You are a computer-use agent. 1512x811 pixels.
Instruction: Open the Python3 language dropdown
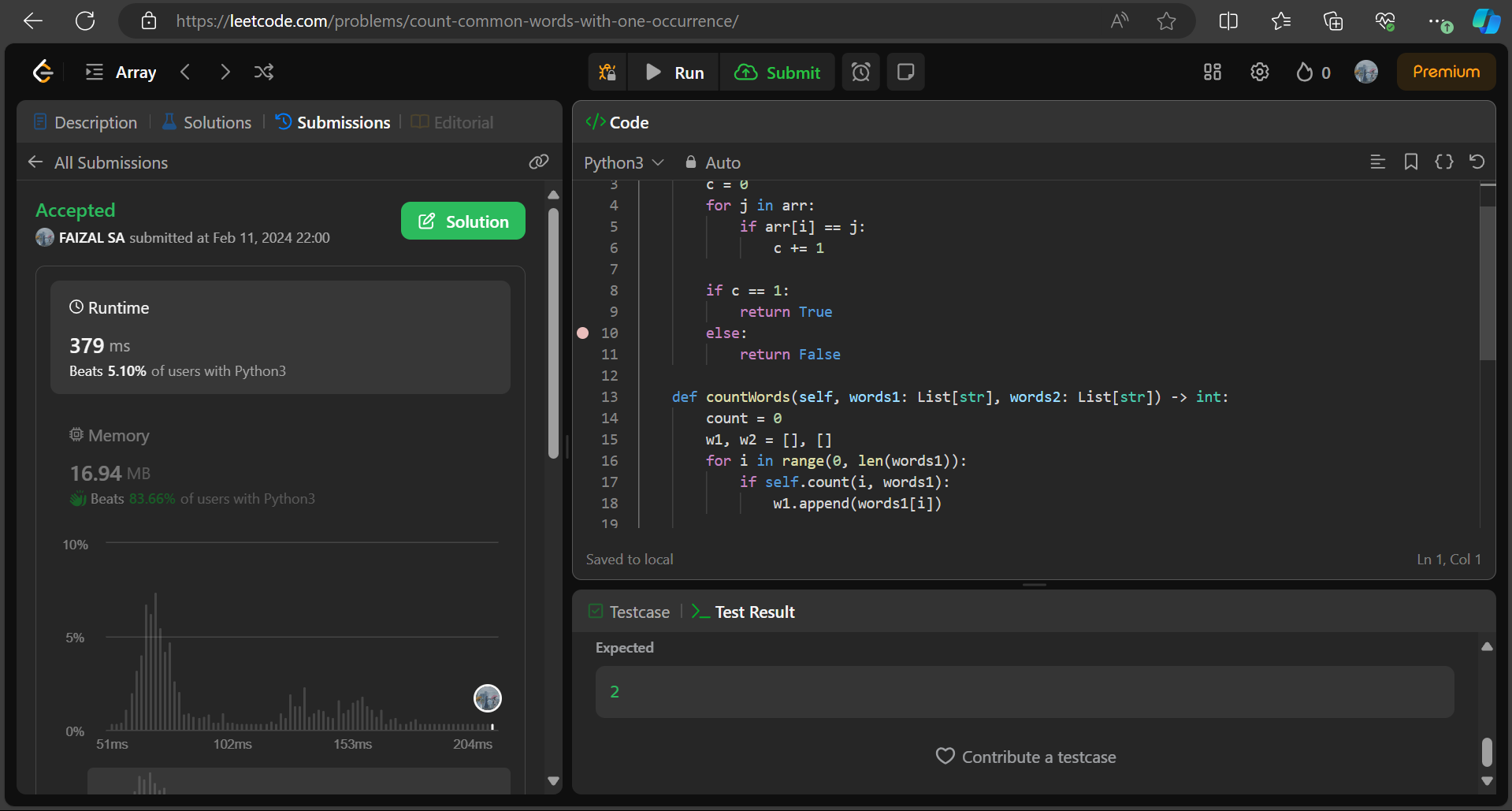(623, 162)
